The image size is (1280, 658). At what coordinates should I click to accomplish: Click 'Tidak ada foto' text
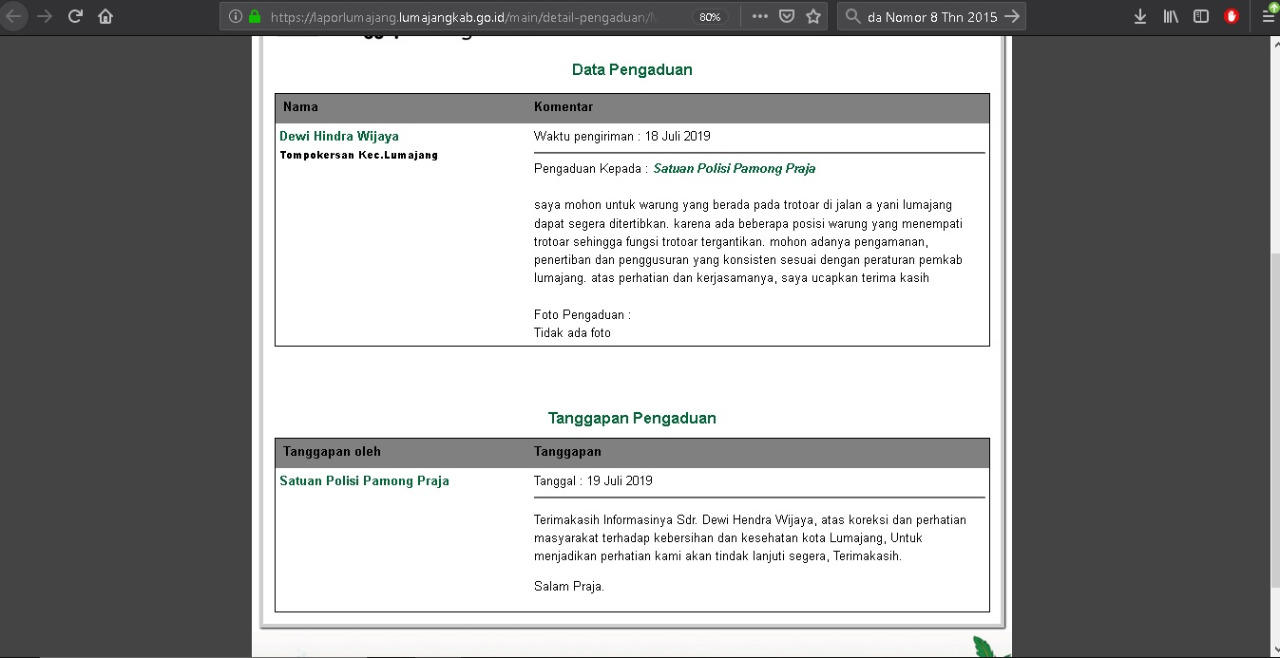click(572, 333)
